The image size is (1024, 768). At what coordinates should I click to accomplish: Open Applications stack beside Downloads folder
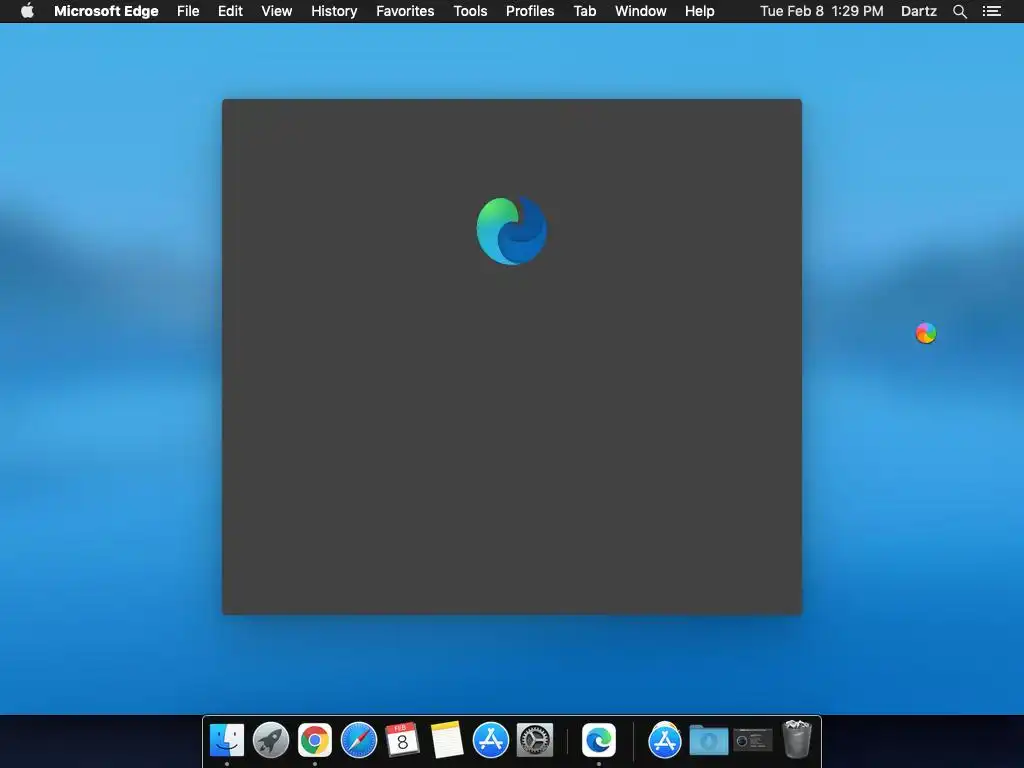tap(665, 740)
